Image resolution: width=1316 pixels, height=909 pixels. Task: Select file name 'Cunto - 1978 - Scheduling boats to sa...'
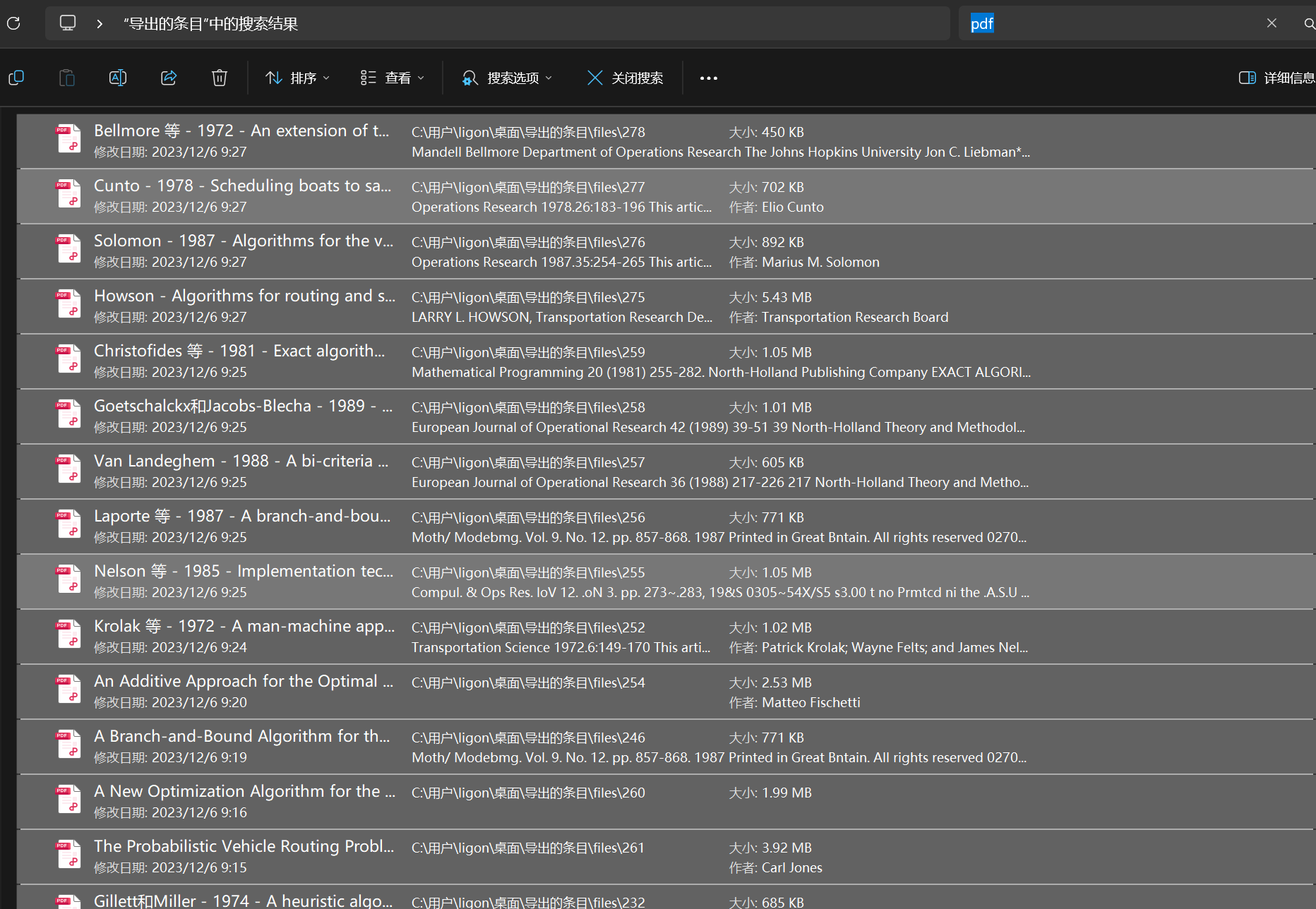pos(242,186)
